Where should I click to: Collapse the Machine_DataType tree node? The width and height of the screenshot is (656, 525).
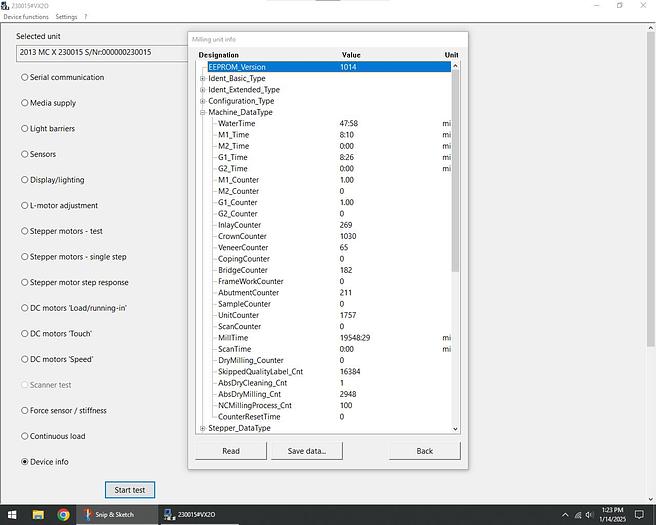pos(203,113)
